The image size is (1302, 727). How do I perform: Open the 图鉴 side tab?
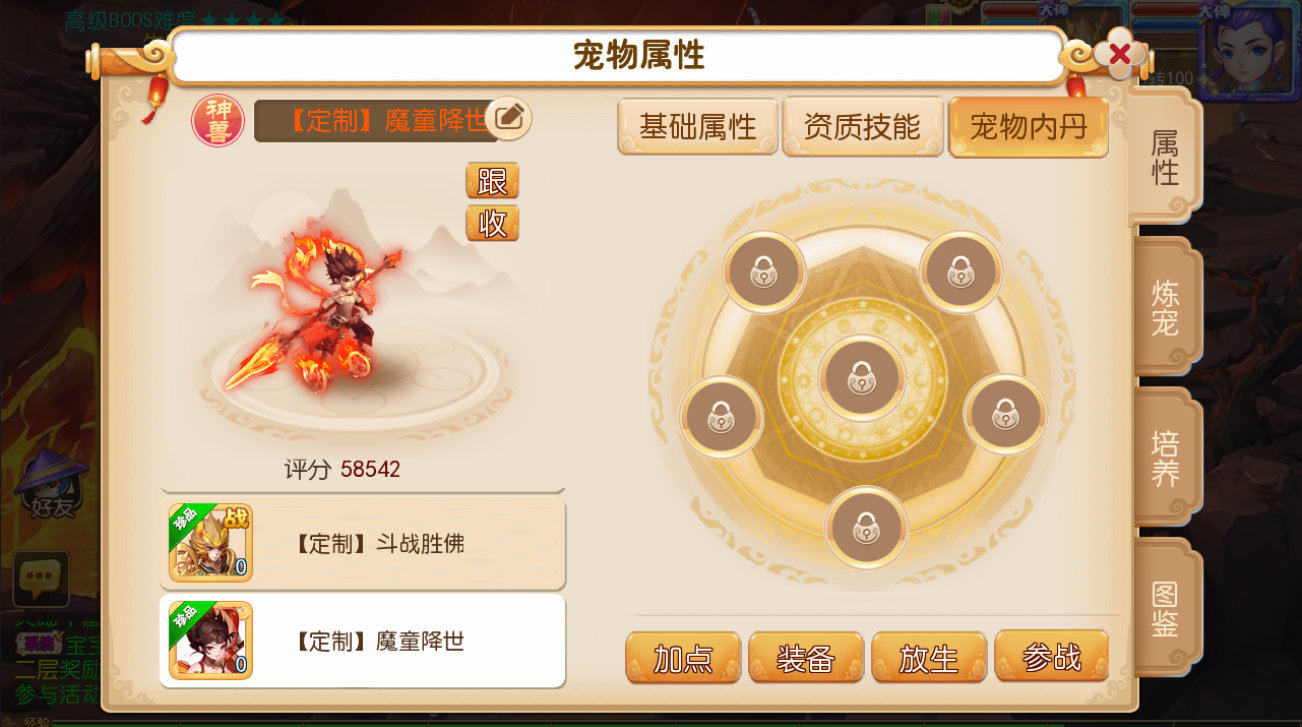click(x=1166, y=608)
